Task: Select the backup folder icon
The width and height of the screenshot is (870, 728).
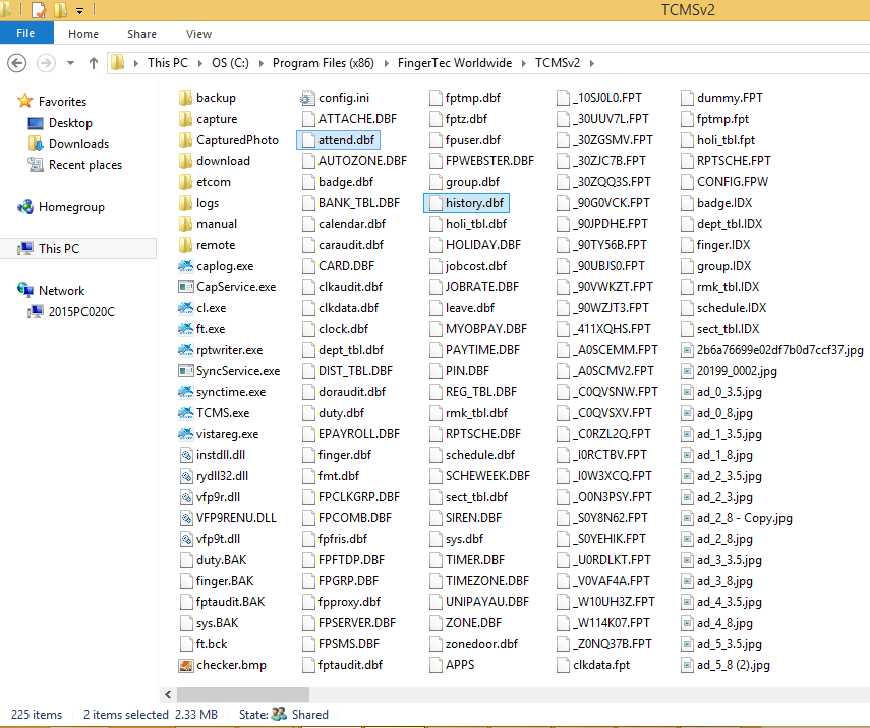Action: point(185,98)
